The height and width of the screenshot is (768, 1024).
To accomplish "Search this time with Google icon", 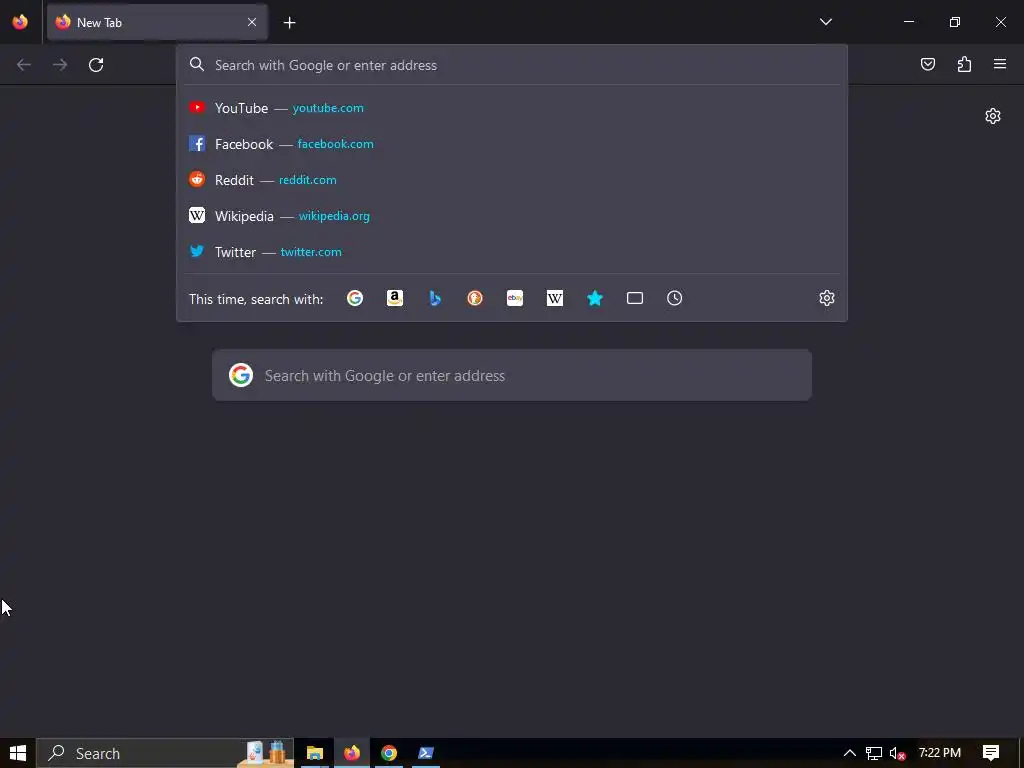I will 355,298.
